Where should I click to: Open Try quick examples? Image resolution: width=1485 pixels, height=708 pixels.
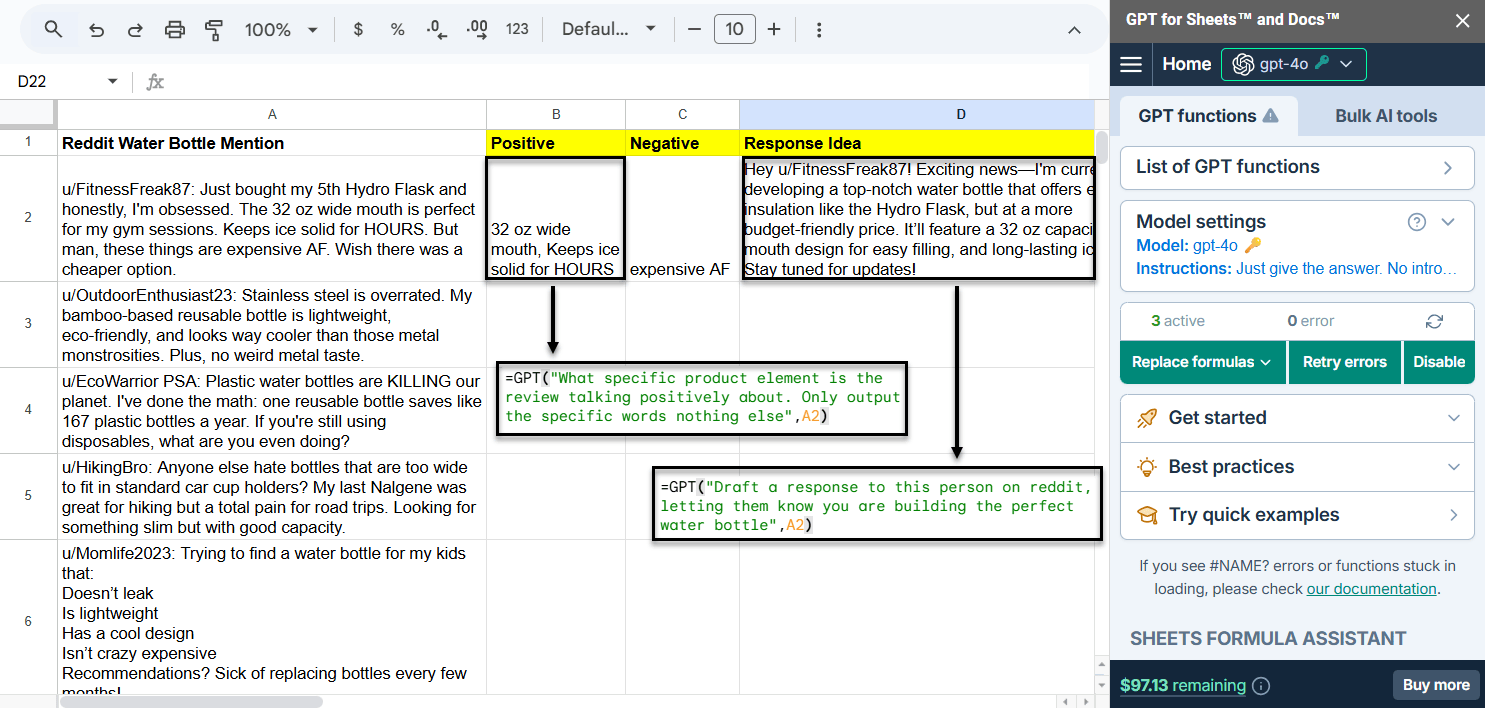tap(1297, 515)
